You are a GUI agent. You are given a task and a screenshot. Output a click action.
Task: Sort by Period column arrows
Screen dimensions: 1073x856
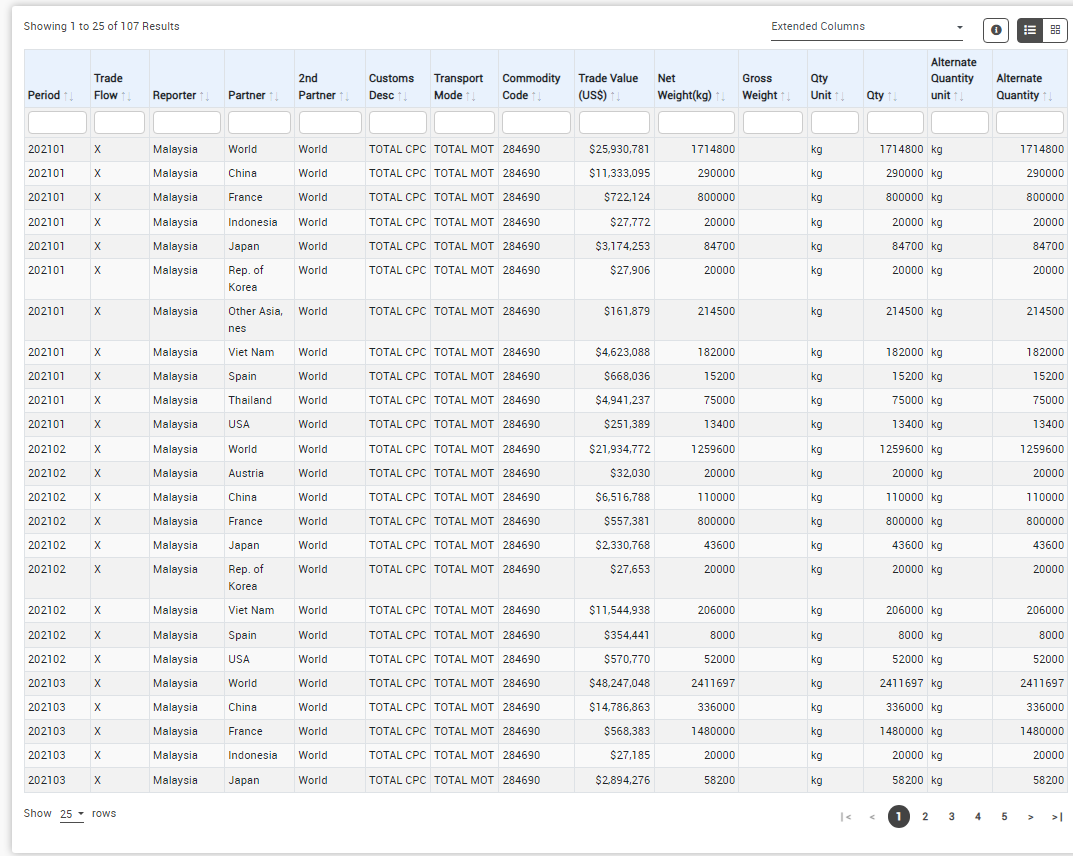(68, 96)
